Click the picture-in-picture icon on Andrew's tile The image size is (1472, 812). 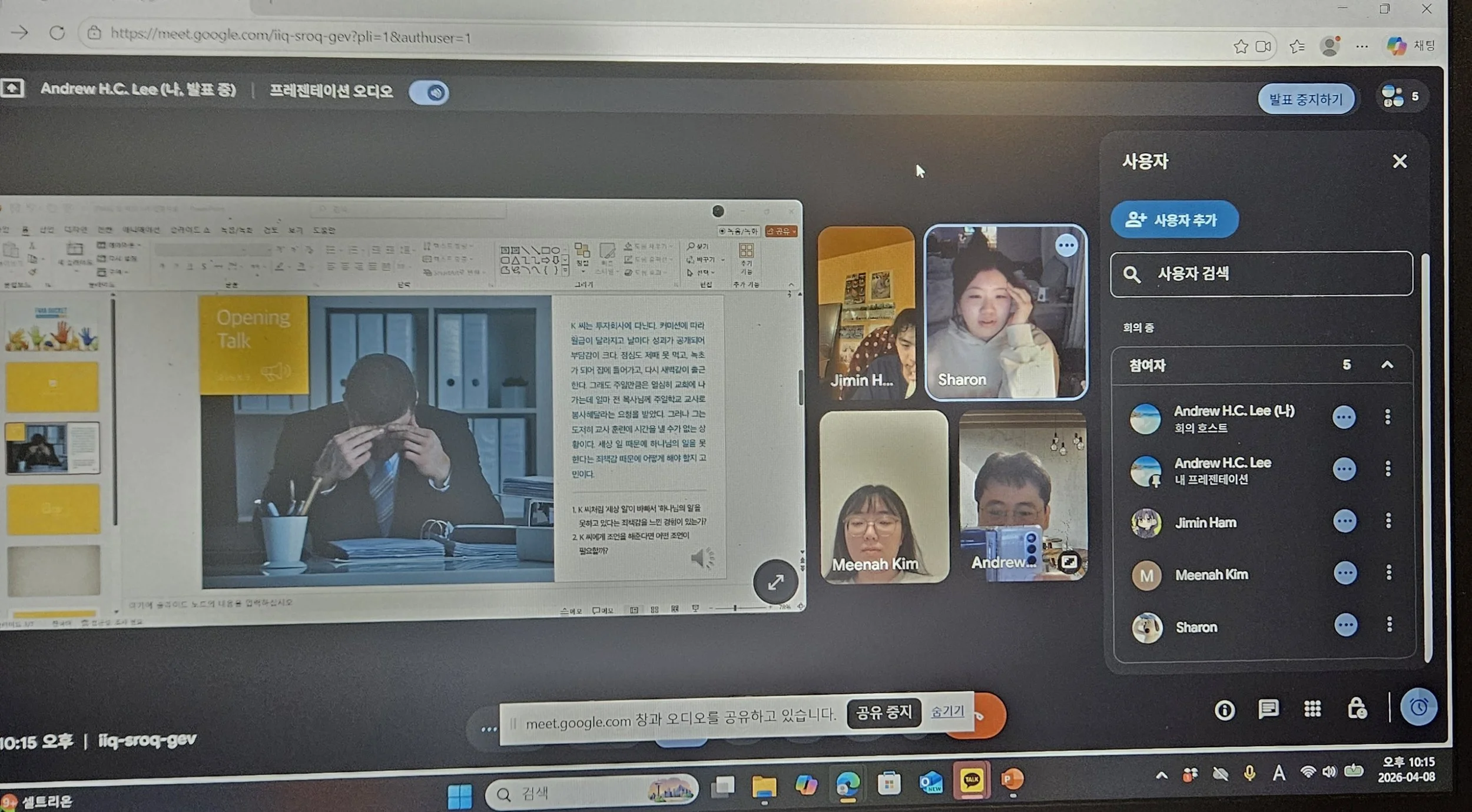[x=1069, y=561]
